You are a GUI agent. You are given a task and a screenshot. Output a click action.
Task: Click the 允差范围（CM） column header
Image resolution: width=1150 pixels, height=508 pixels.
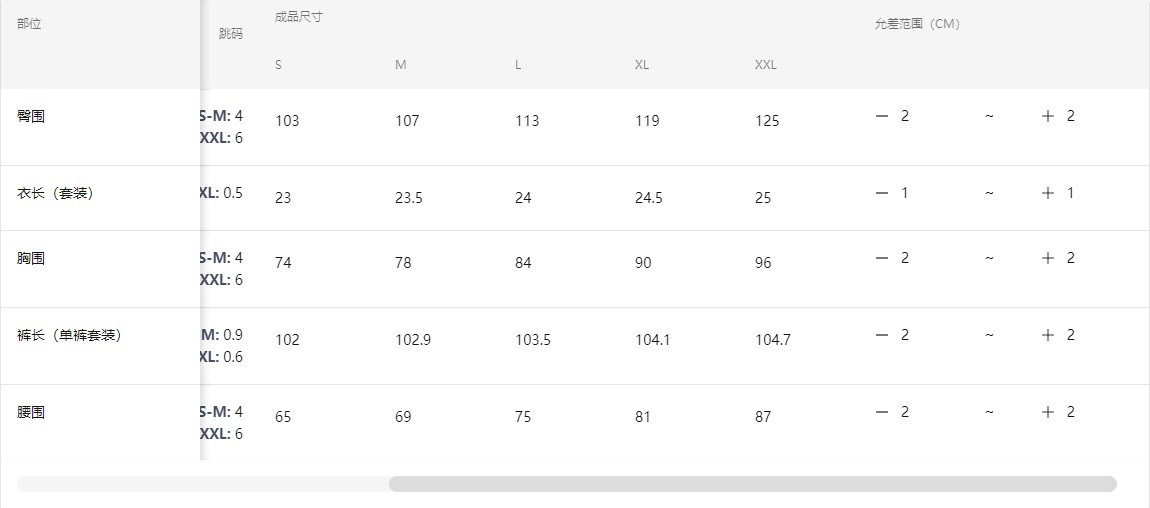coord(917,24)
